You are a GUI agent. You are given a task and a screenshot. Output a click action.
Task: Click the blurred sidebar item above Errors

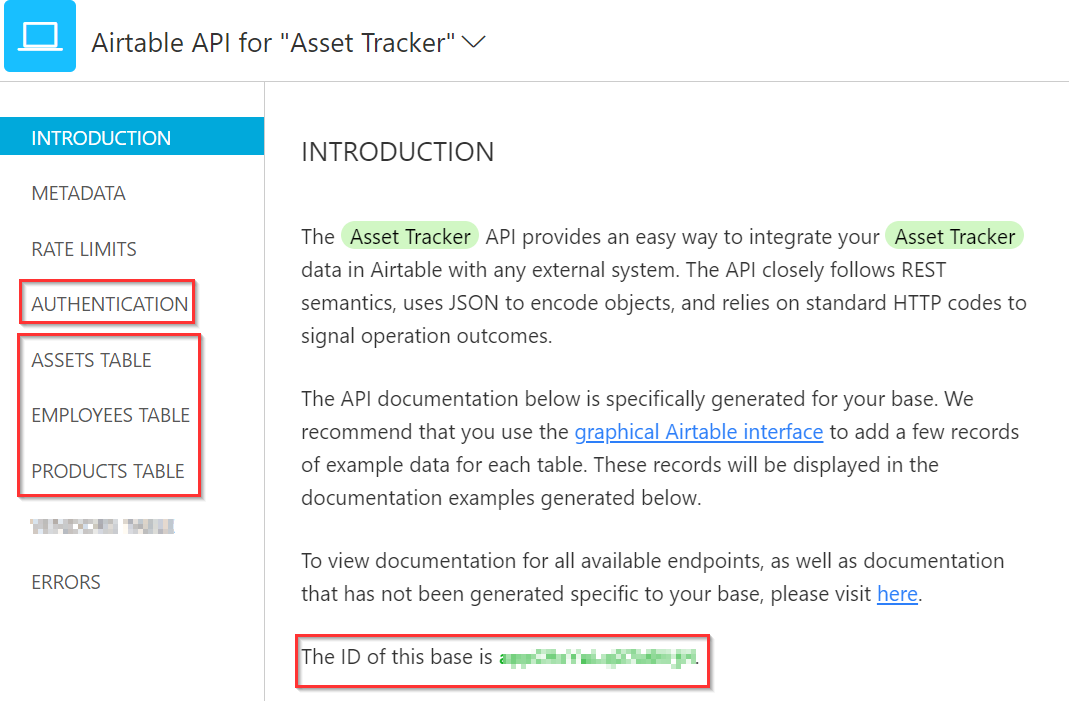pos(102,526)
